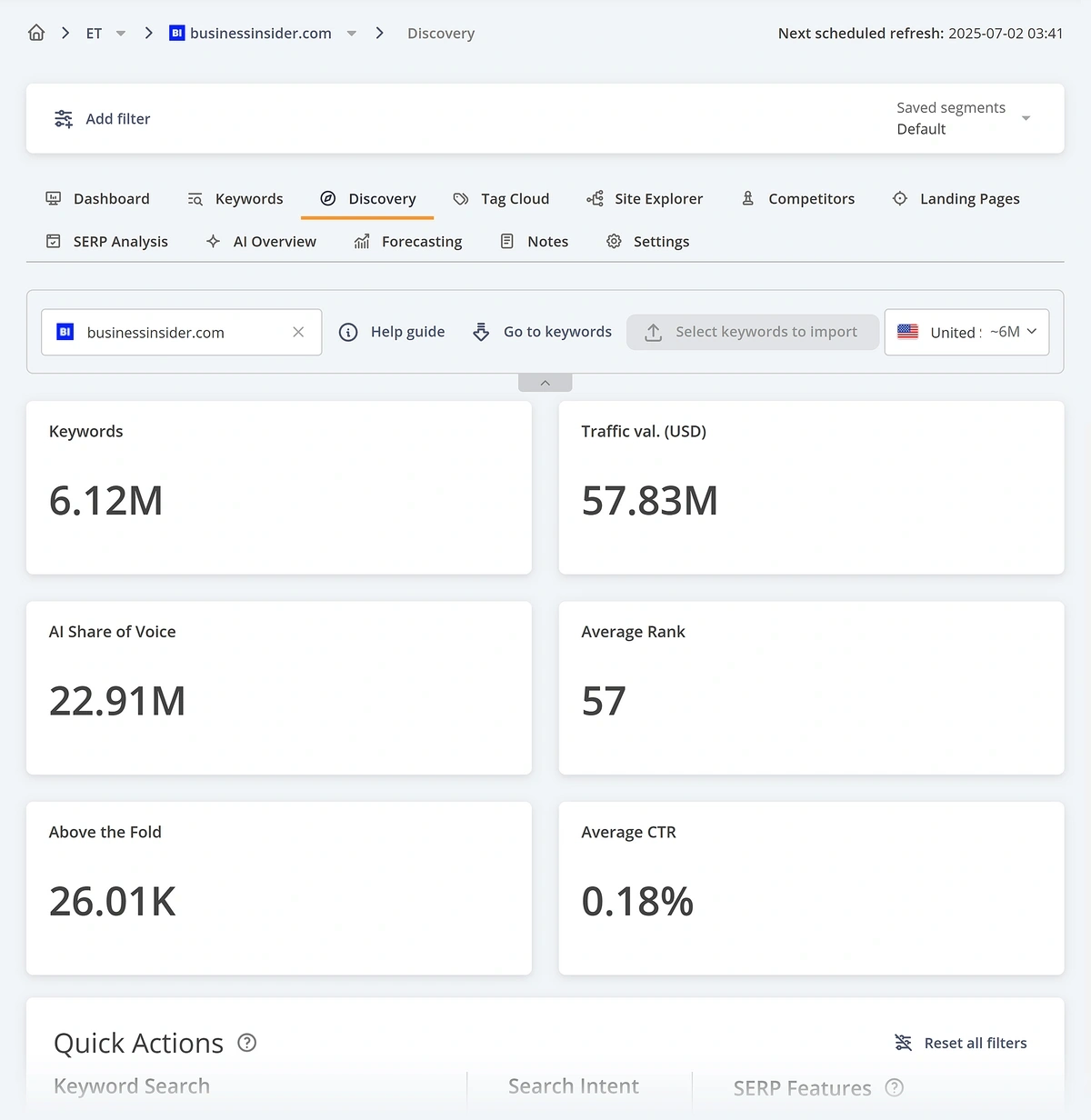Click the Above the Fold 26.01K value
The width and height of the screenshot is (1091, 1120).
(x=113, y=902)
